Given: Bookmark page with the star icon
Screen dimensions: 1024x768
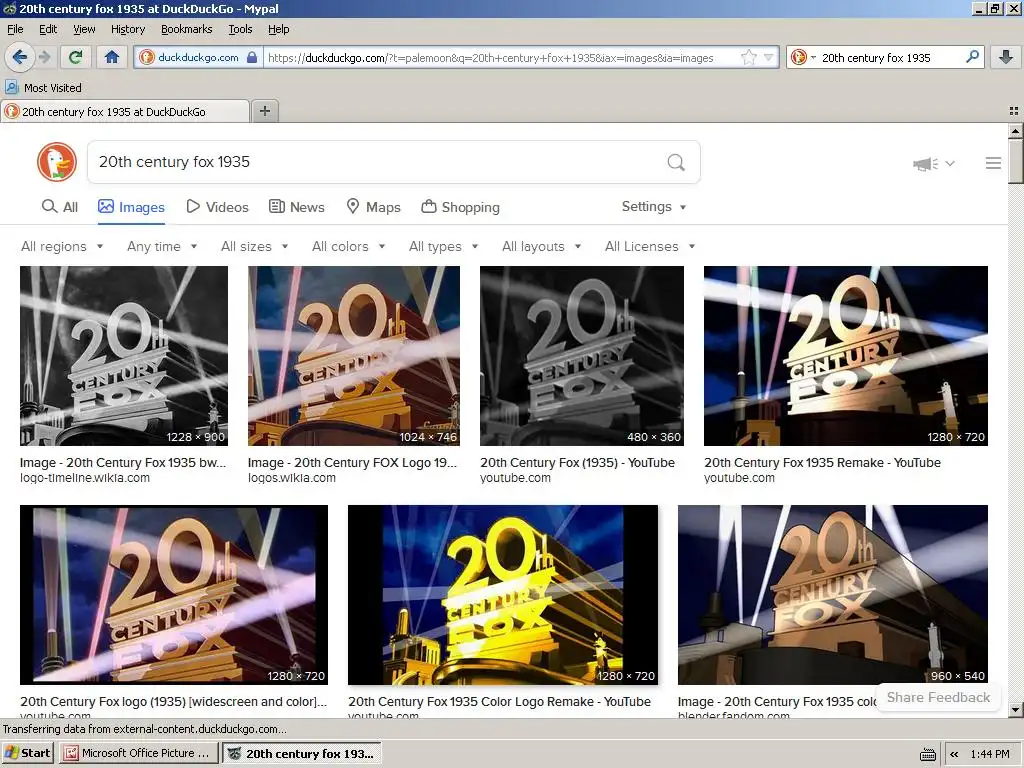Looking at the screenshot, I should coord(748,57).
